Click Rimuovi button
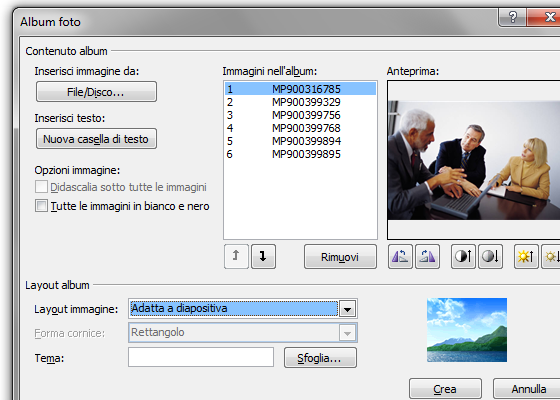Image resolution: width=560 pixels, height=400 pixels. pos(340,256)
